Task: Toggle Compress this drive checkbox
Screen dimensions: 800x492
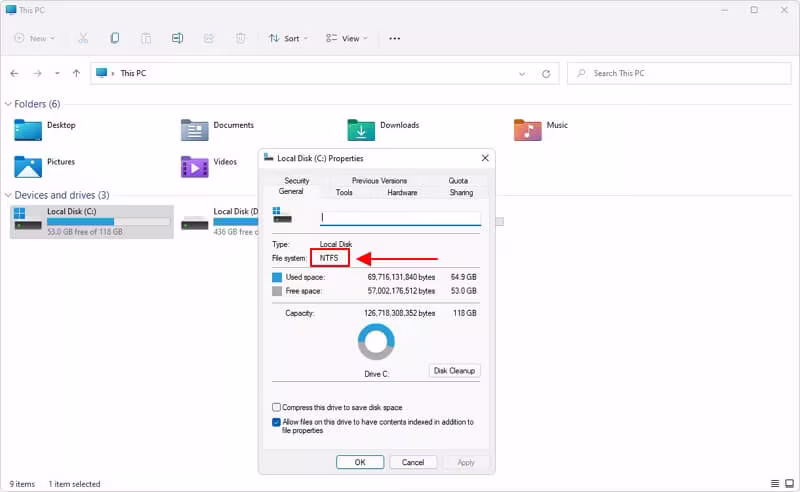Action: [276, 407]
